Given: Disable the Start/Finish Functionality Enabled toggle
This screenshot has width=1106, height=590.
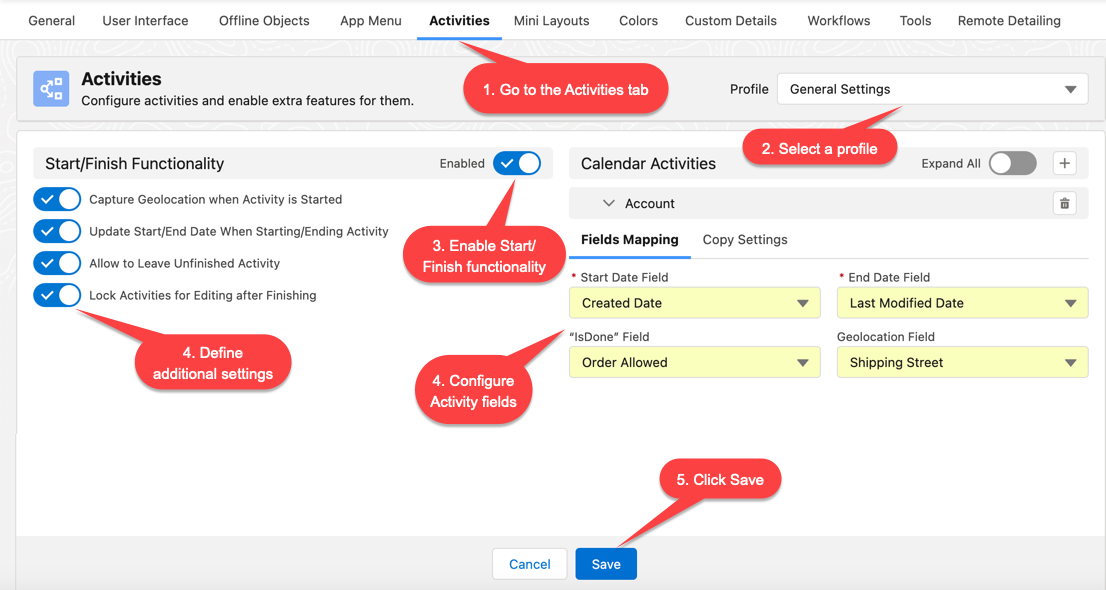Looking at the screenshot, I should (516, 163).
